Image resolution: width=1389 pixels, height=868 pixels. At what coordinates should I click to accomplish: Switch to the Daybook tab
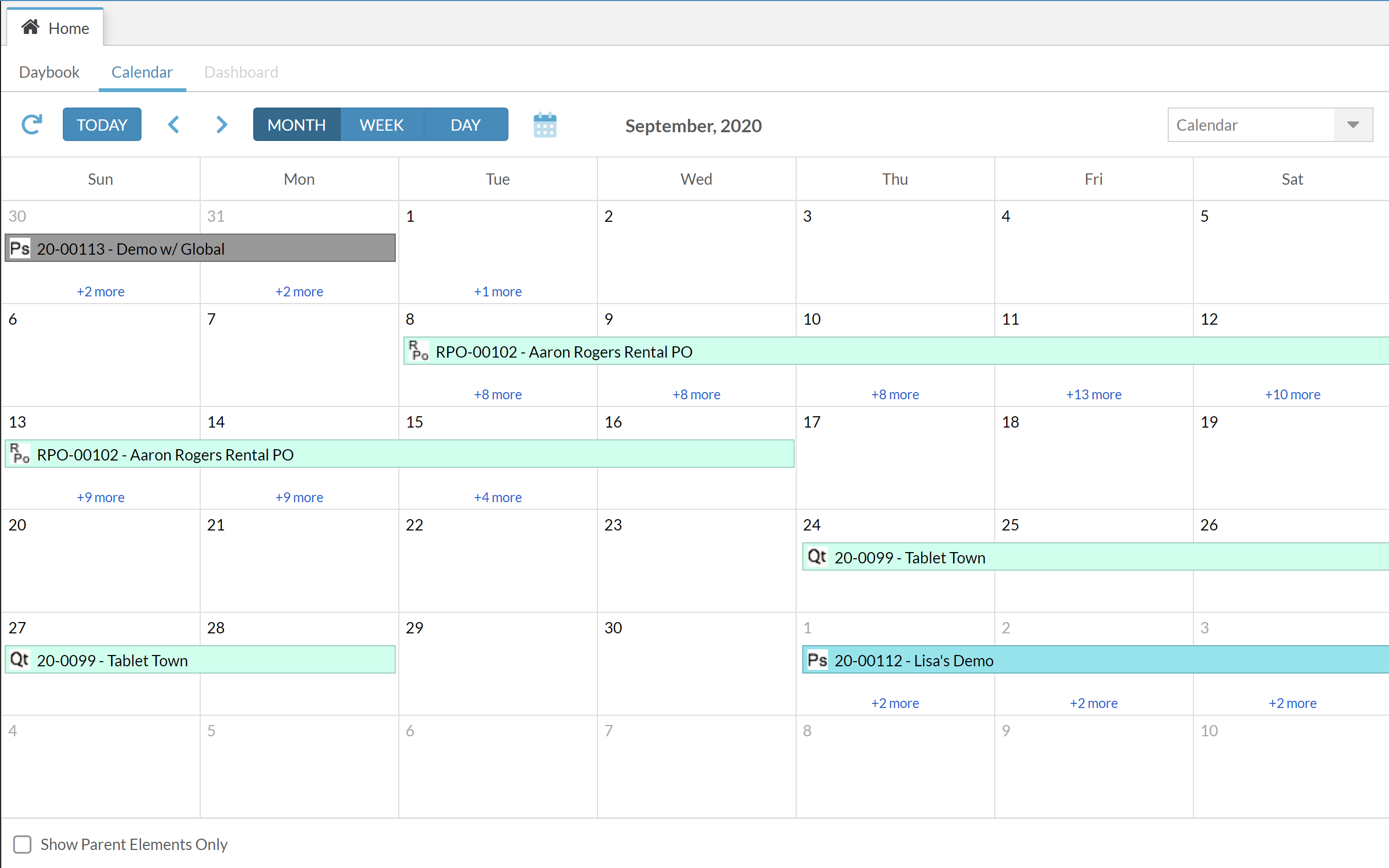click(49, 72)
